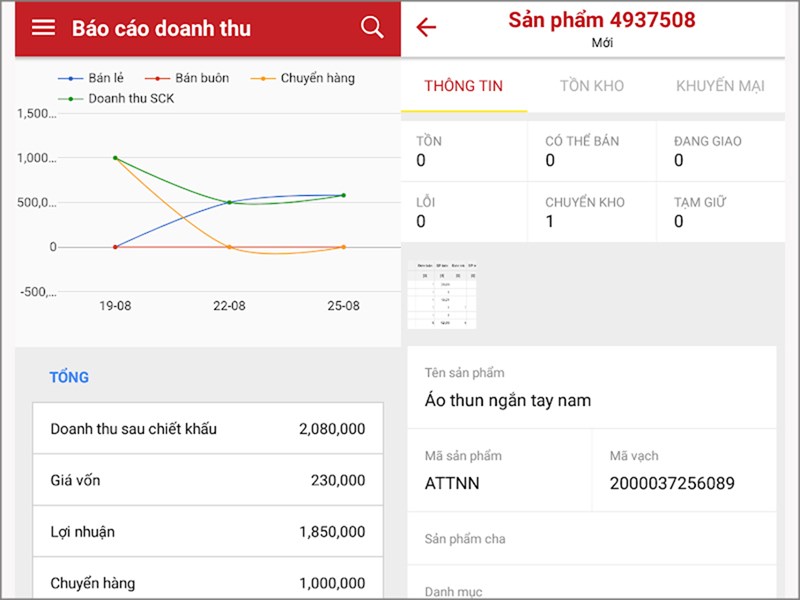
Task: Click the 25-08 green chart data point
Action: pos(343,195)
